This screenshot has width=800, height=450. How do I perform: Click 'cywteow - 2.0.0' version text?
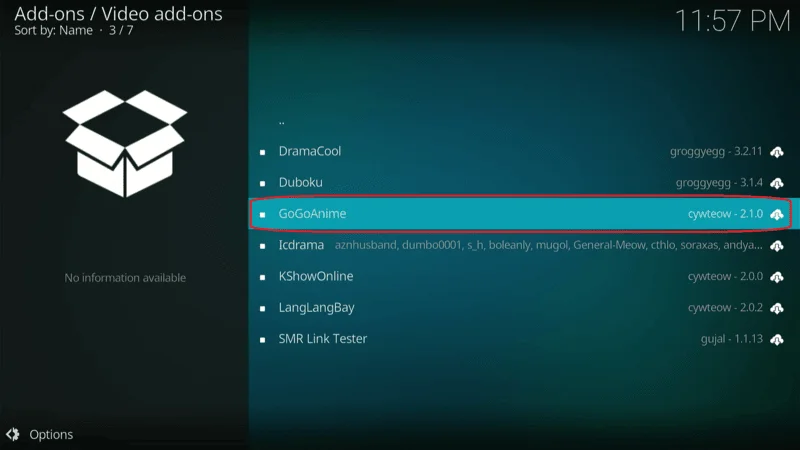coord(725,276)
